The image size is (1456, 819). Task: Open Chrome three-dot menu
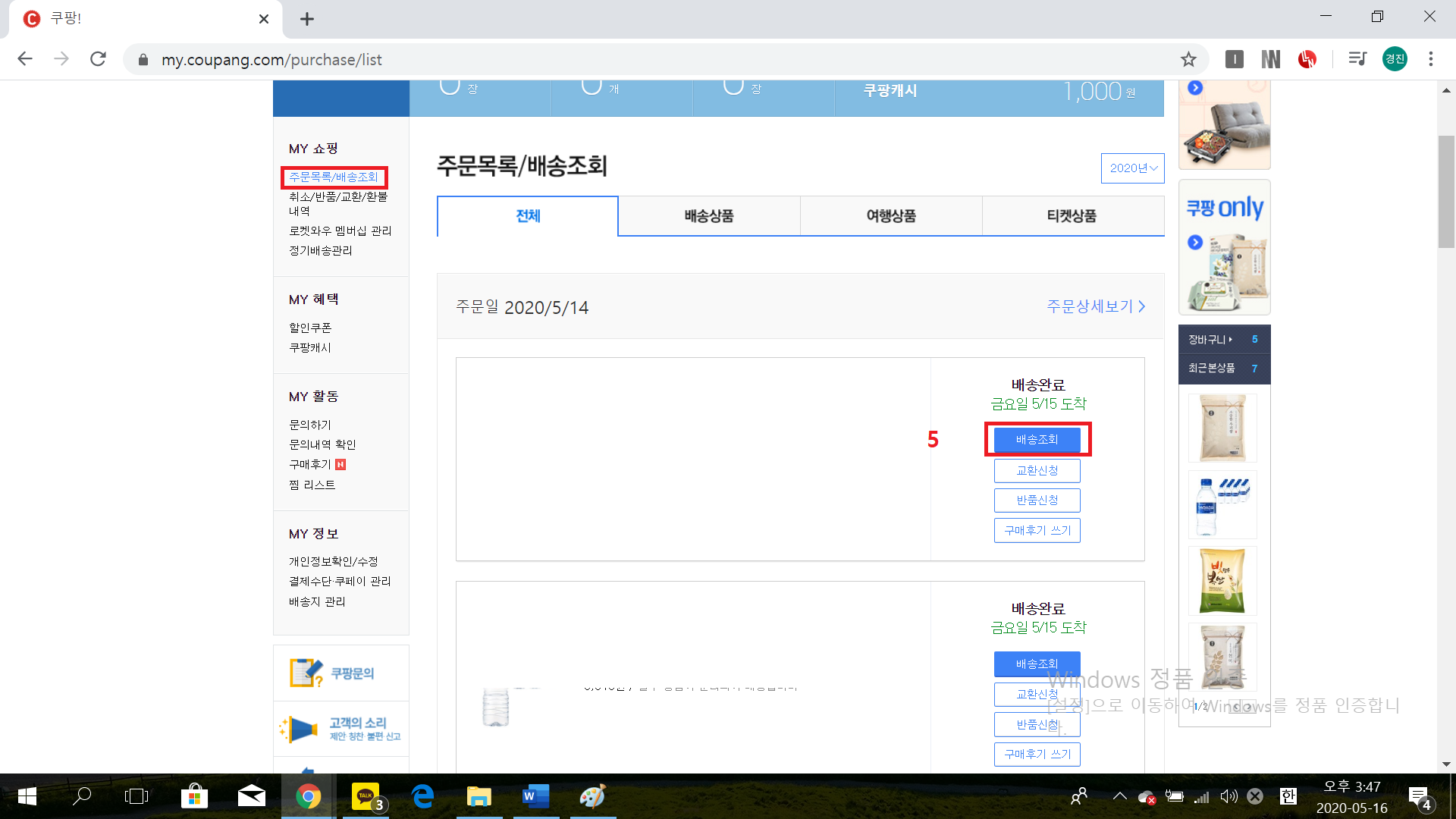(1431, 59)
